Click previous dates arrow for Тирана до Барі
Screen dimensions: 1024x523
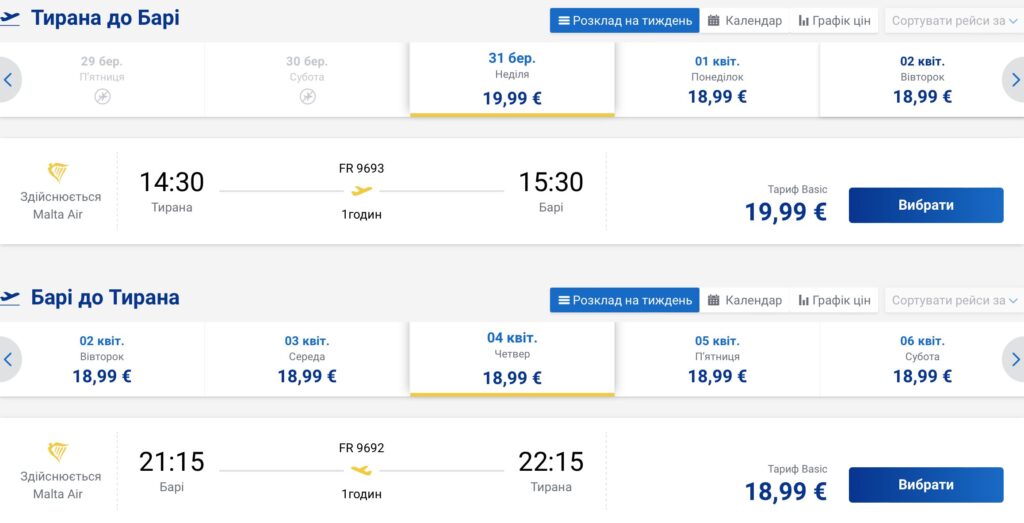pos(8,80)
